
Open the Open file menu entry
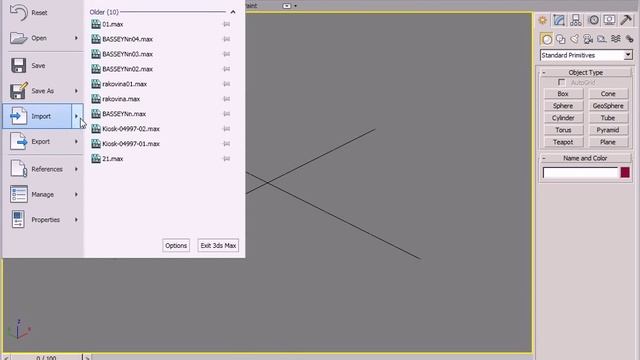click(38, 38)
